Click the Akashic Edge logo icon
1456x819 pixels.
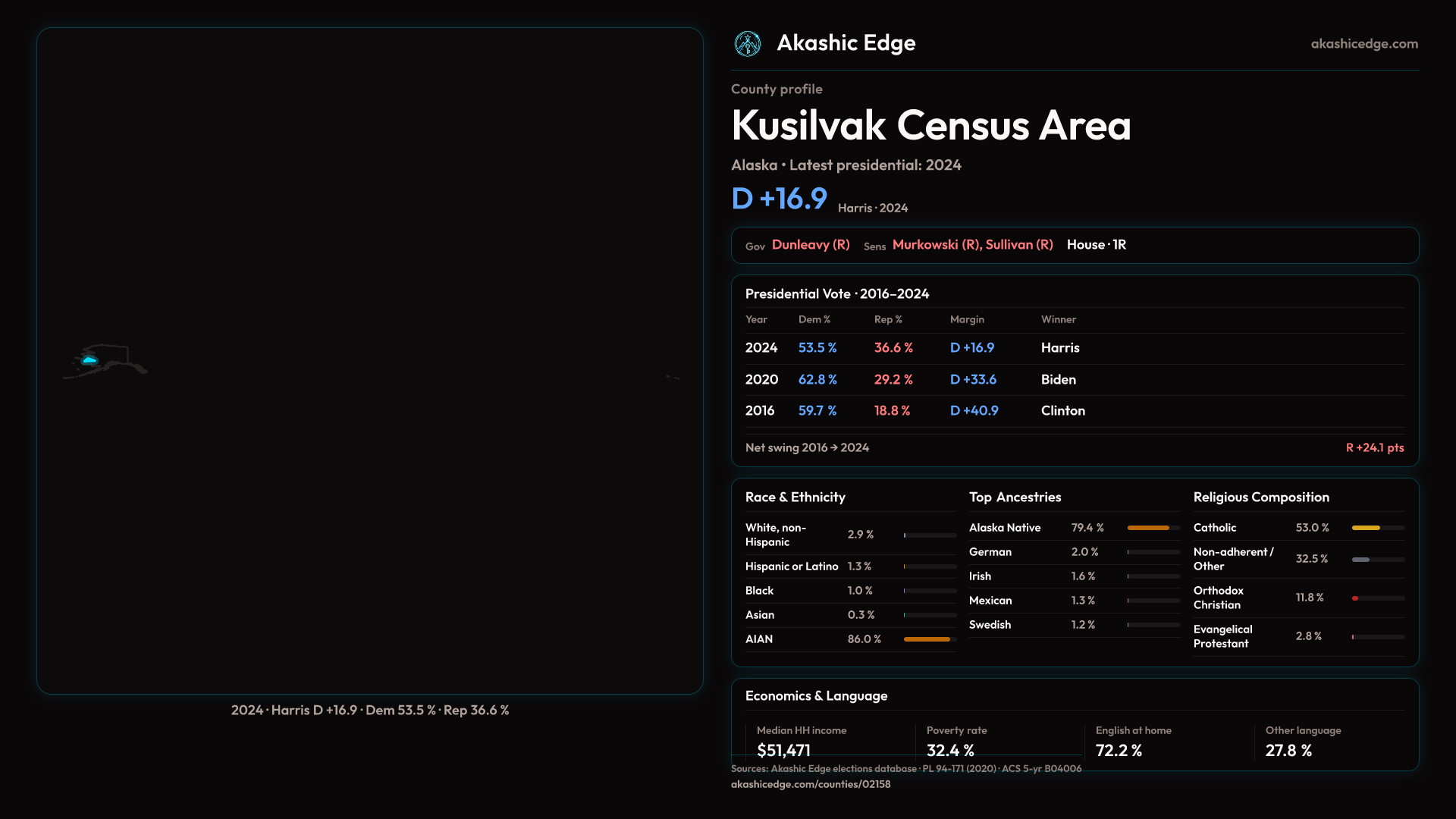tap(748, 44)
